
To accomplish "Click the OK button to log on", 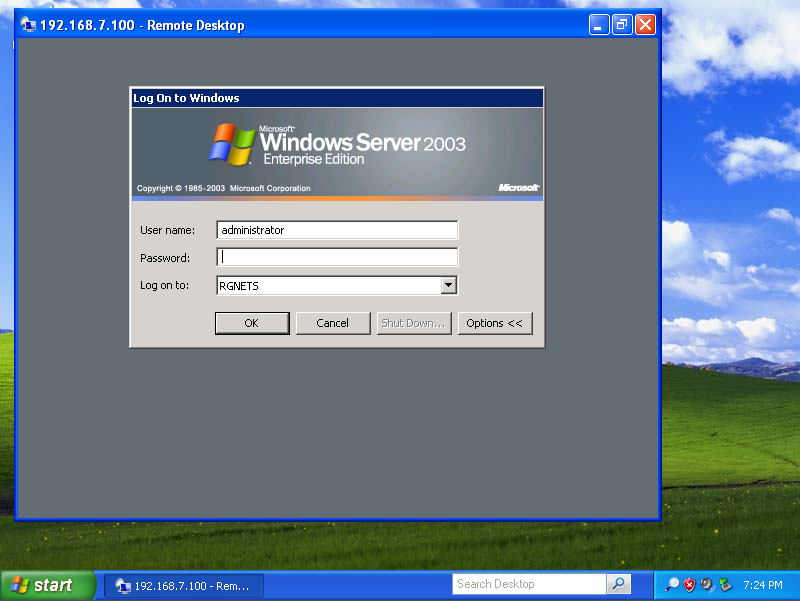I will tap(252, 323).
